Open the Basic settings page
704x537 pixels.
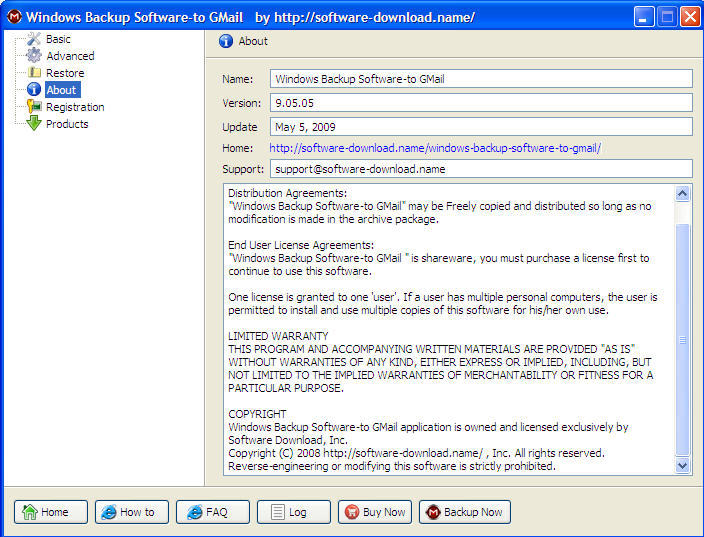click(58, 39)
